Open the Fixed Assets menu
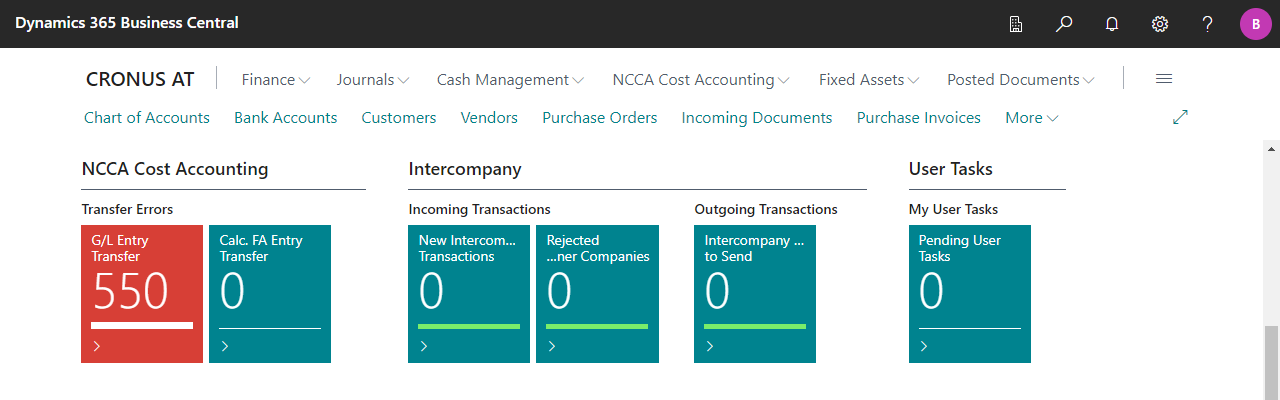Screen dimensions: 1280x400 [868, 80]
